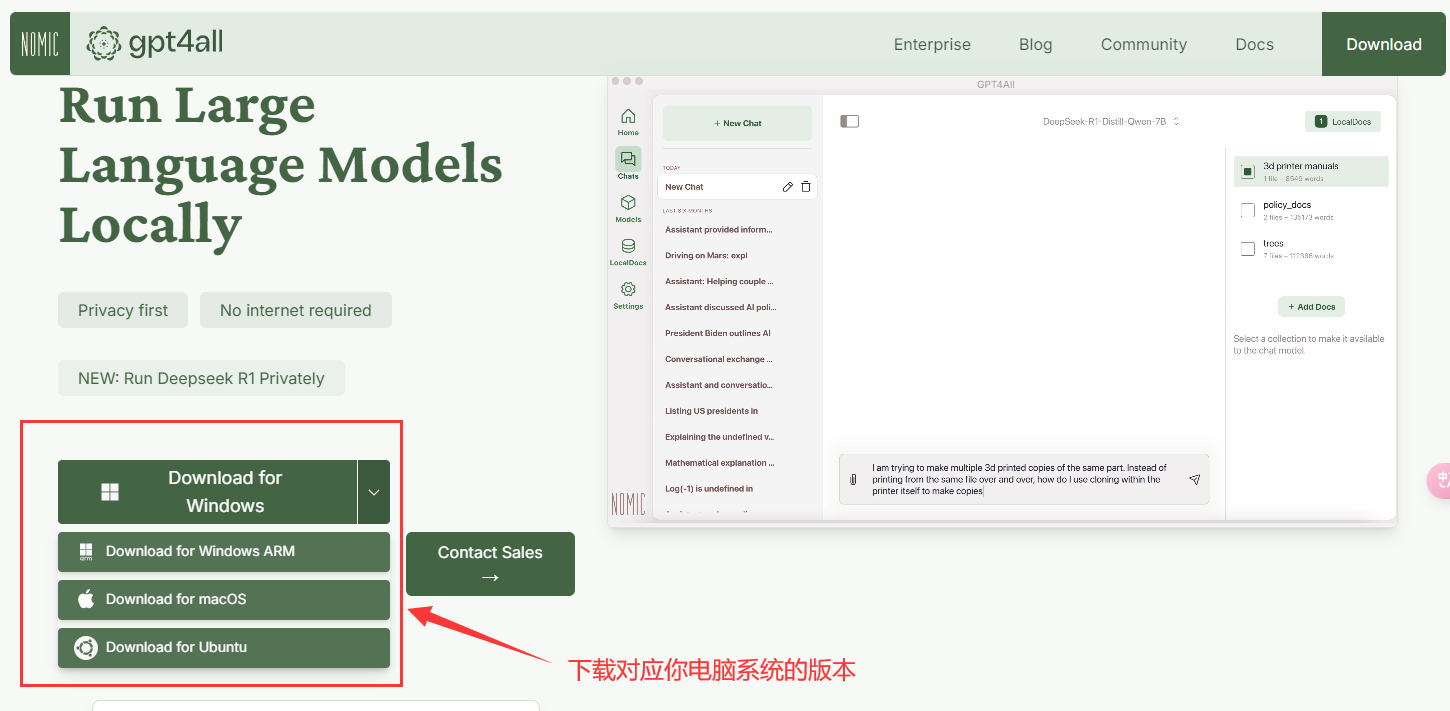The height and width of the screenshot is (711, 1450).
Task: Open the "Assistant provided inform..." chat
Action: 719,230
